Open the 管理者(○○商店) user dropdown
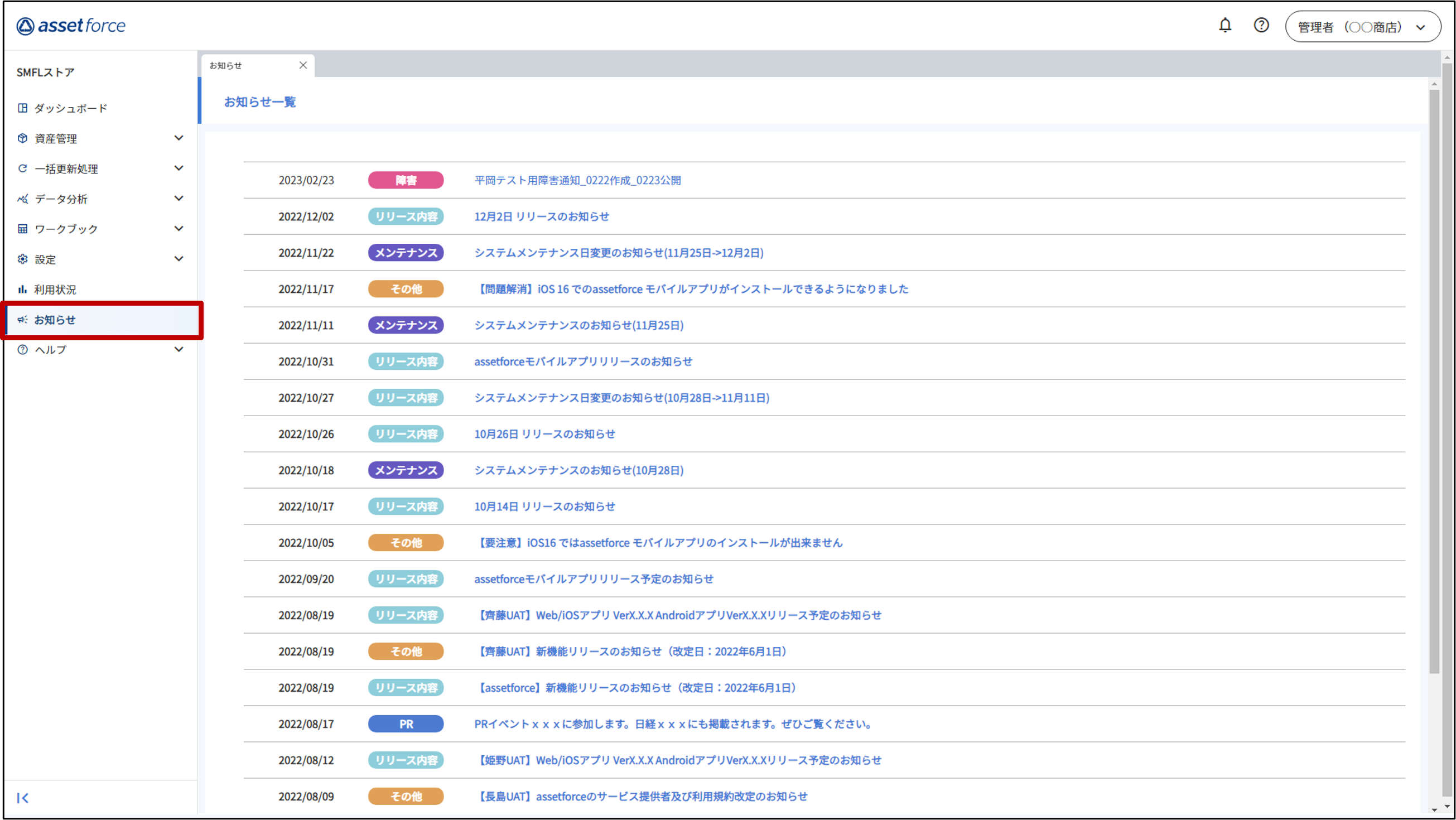This screenshot has height=820, width=1456. click(x=1362, y=27)
